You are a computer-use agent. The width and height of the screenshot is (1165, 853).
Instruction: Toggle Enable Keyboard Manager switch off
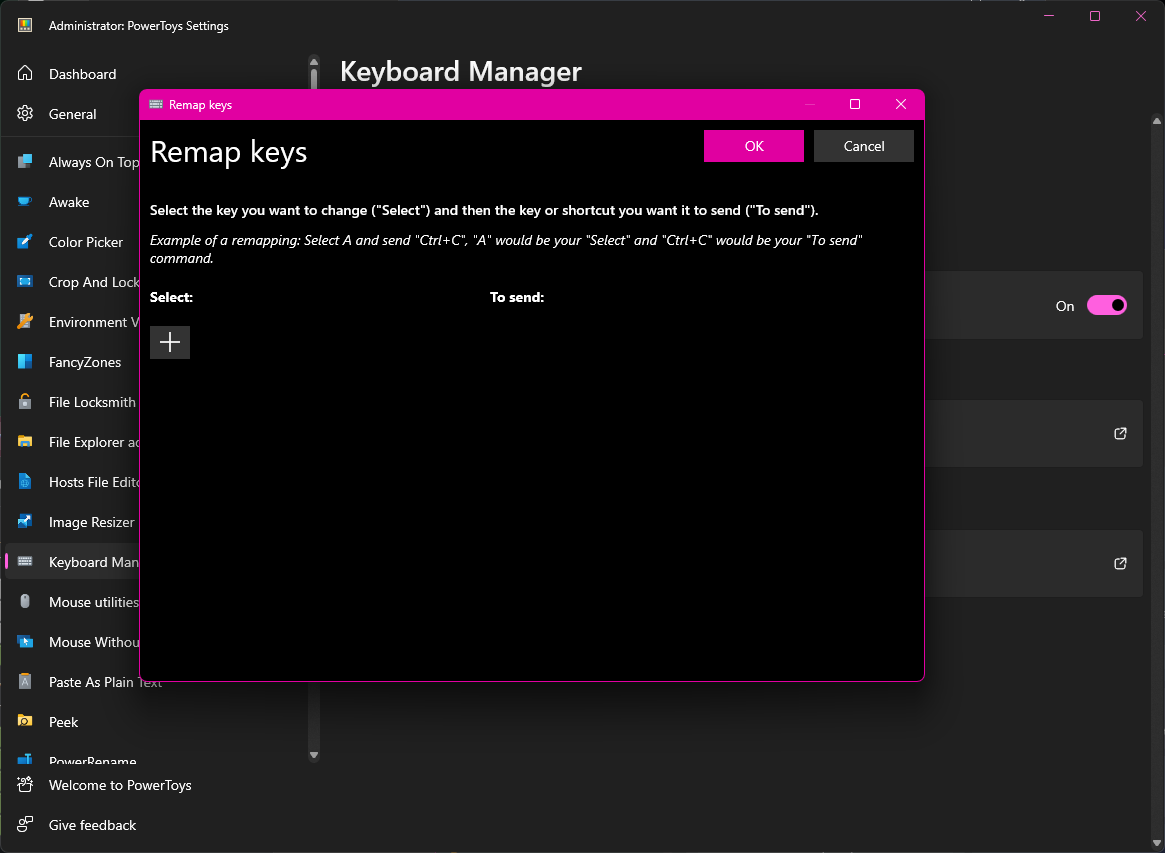pyautogui.click(x=1107, y=305)
